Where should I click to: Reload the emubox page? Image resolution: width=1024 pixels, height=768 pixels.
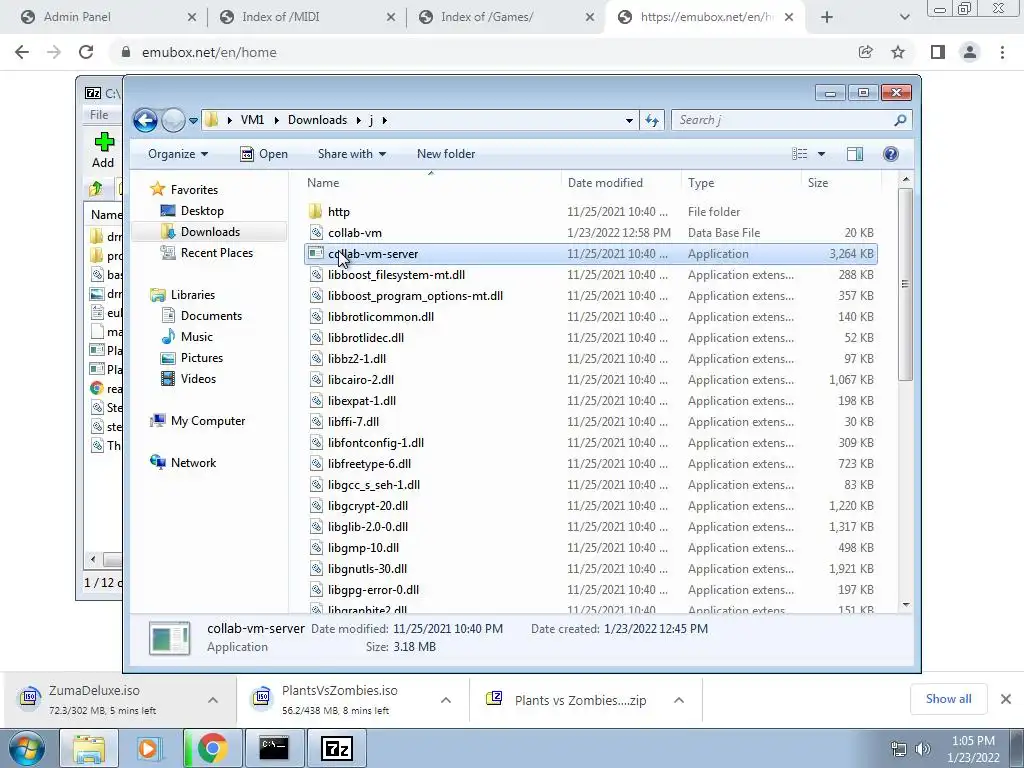[86, 52]
